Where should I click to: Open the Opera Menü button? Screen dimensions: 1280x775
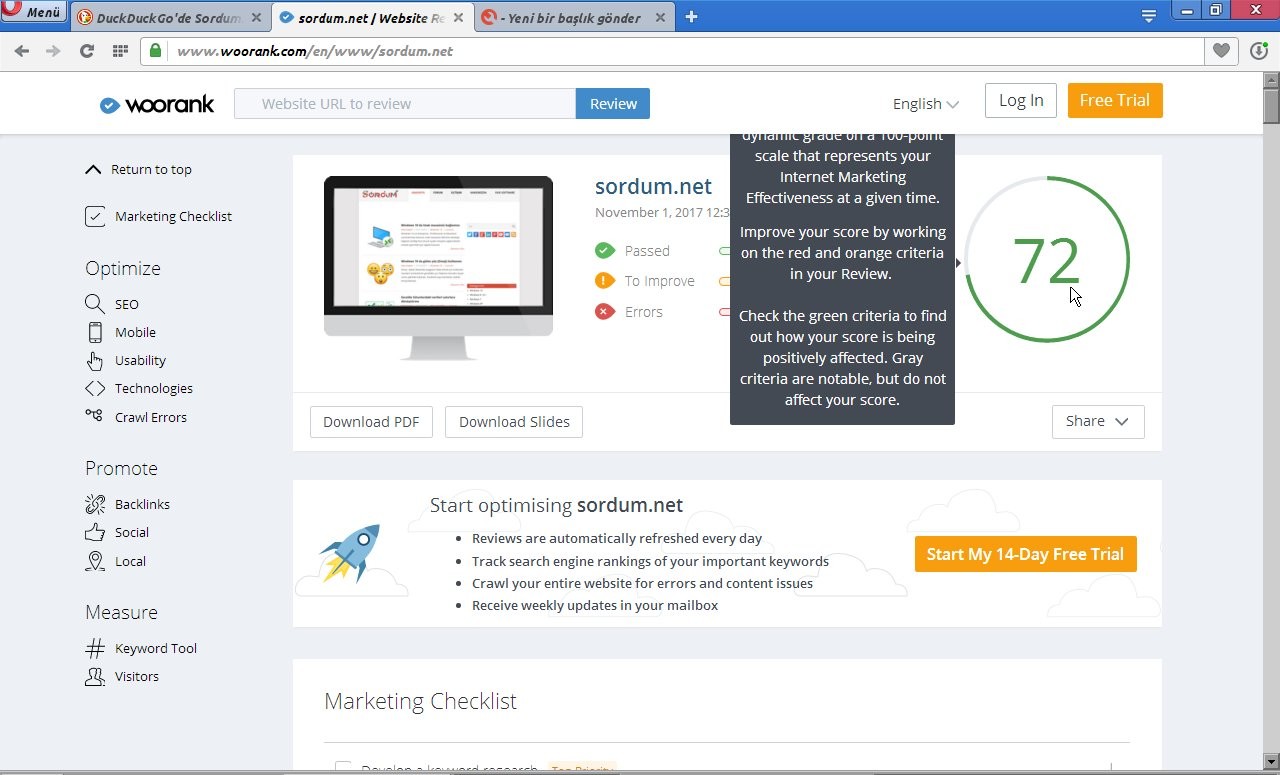point(34,12)
